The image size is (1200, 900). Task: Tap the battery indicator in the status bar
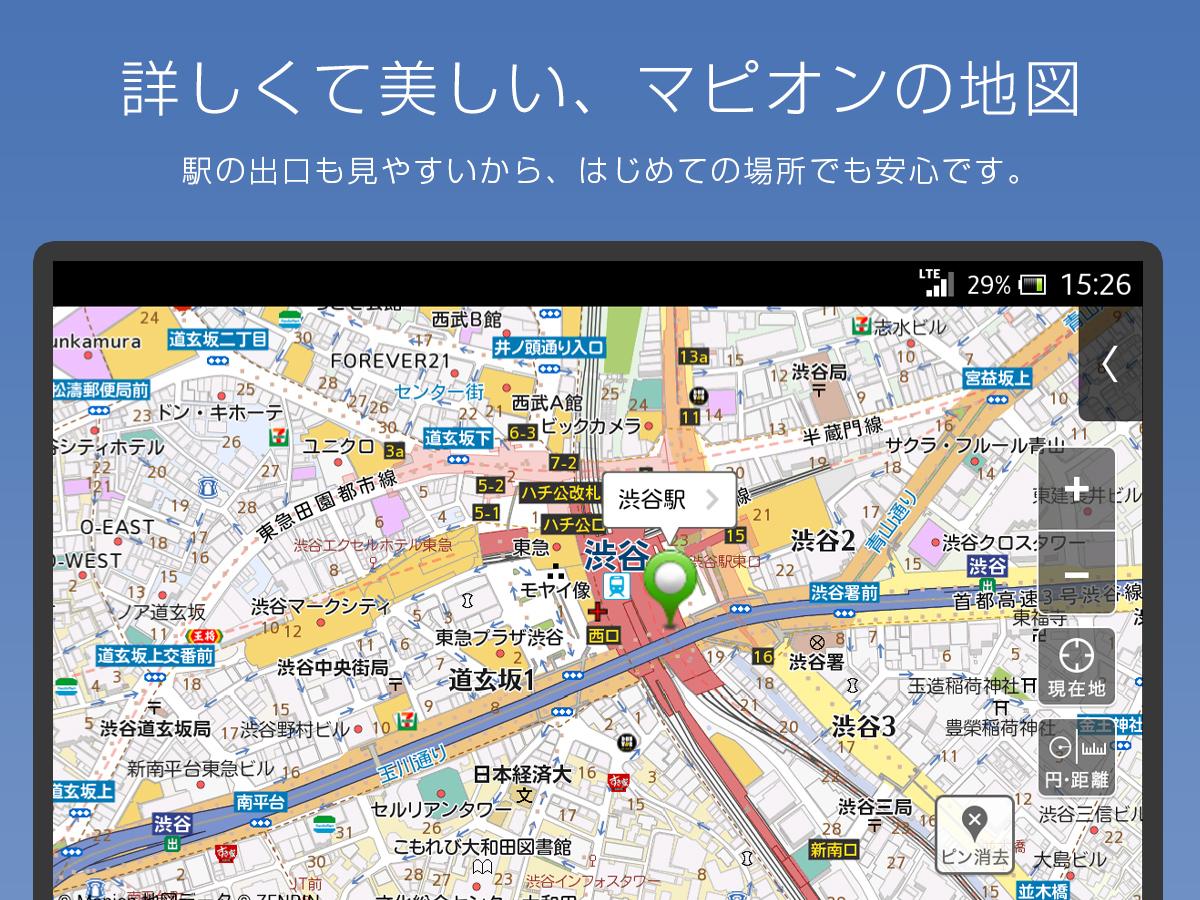point(1032,283)
